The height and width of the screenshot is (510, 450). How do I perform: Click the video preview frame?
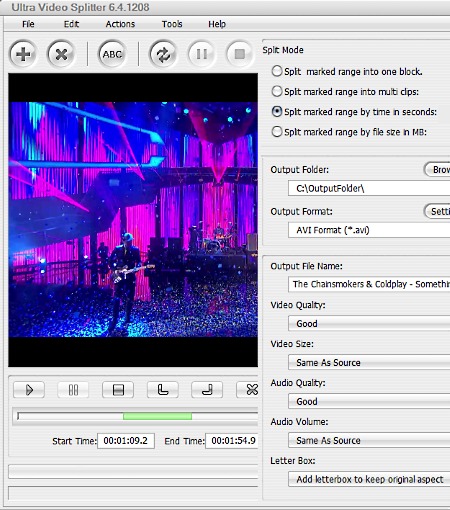(x=133, y=220)
